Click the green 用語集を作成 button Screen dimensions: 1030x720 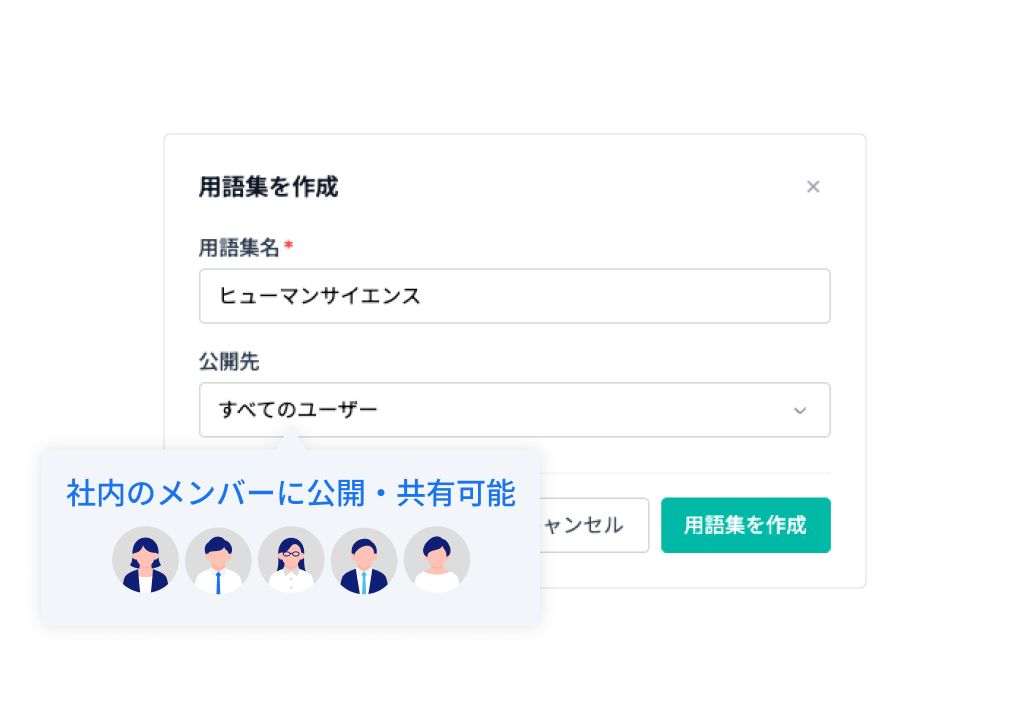[x=746, y=525]
